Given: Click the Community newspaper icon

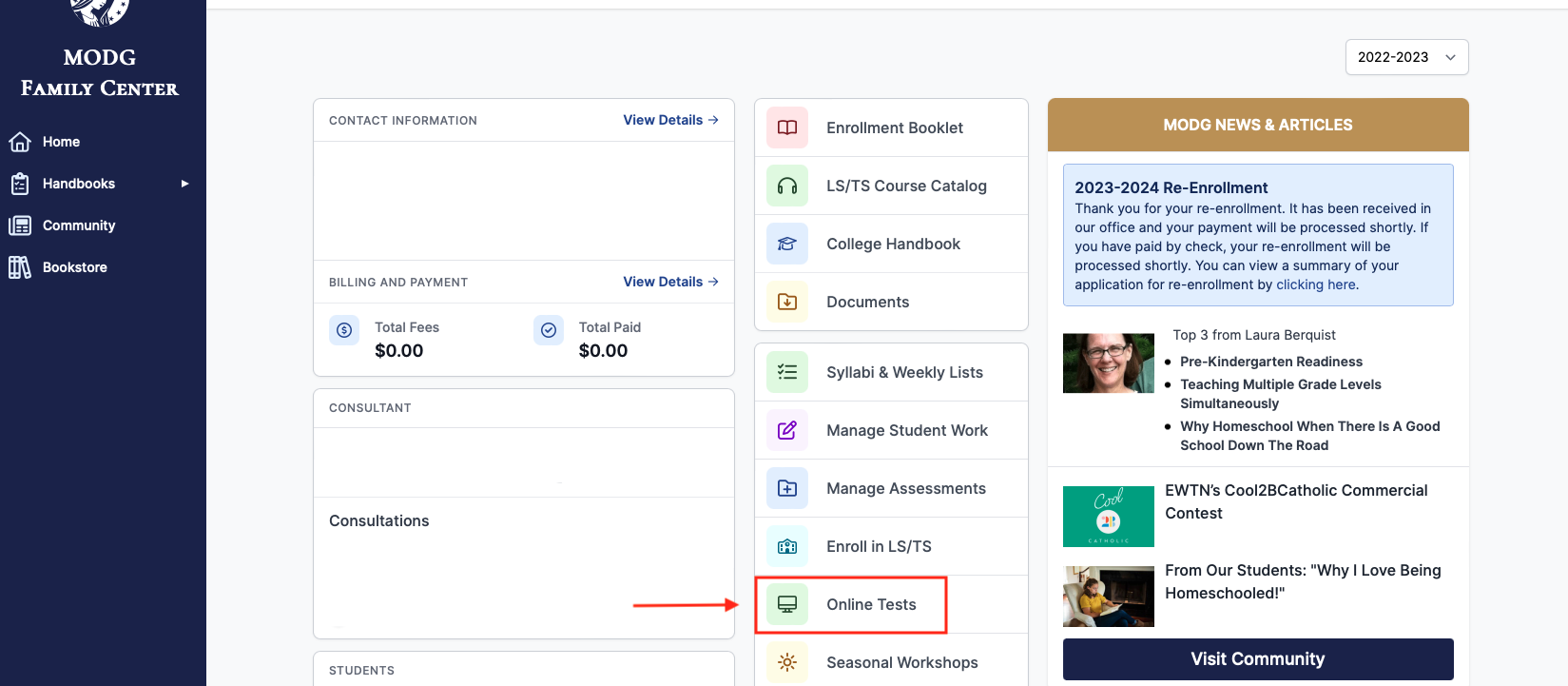Looking at the screenshot, I should pyautogui.click(x=20, y=225).
